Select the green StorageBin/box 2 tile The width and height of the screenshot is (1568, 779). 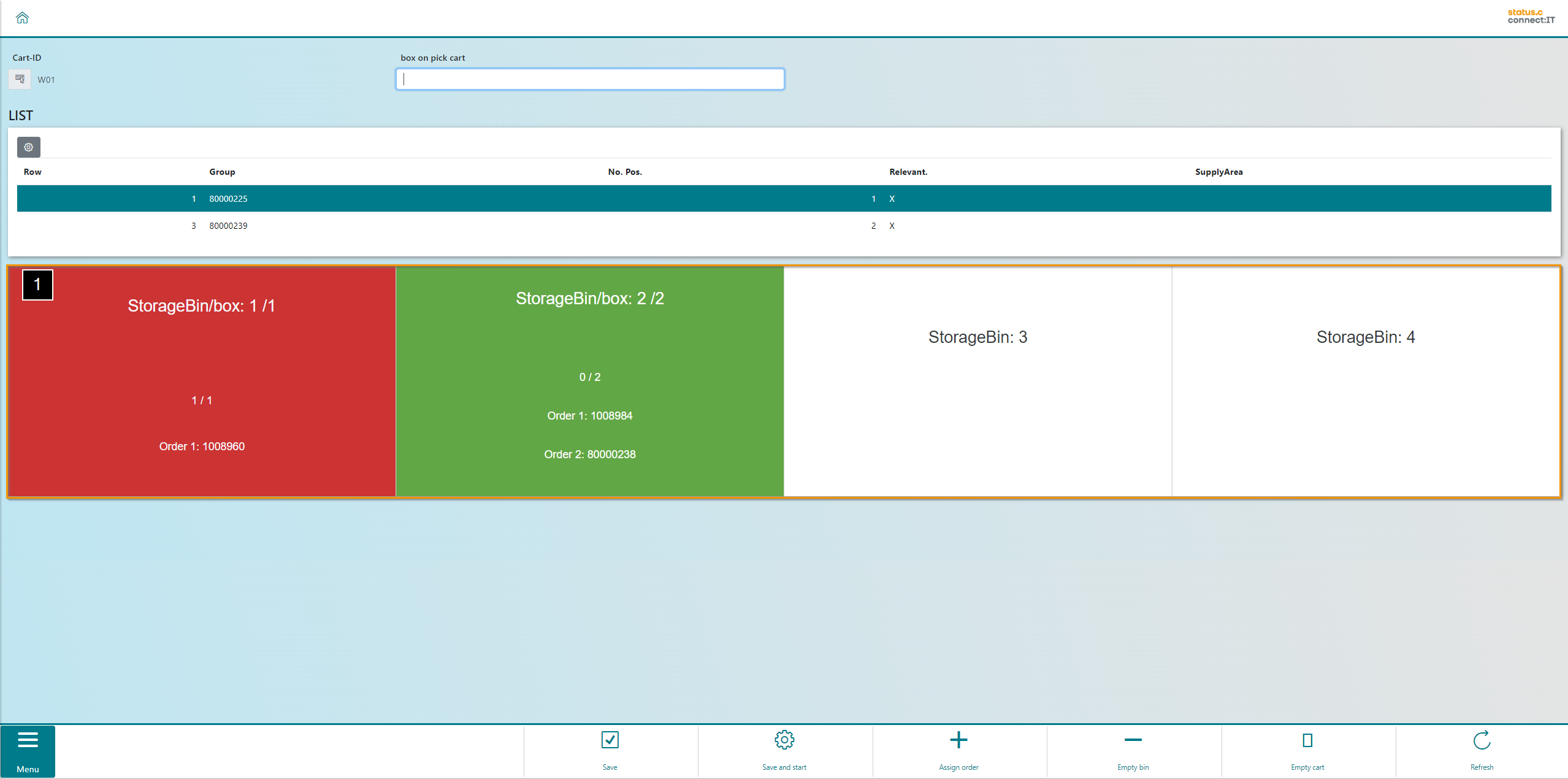click(x=589, y=380)
